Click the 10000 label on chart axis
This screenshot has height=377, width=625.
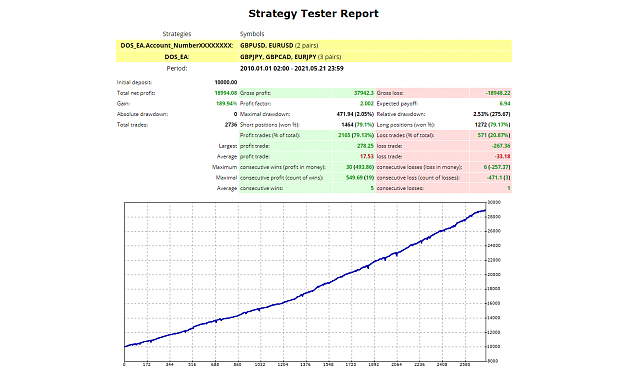tap(494, 347)
